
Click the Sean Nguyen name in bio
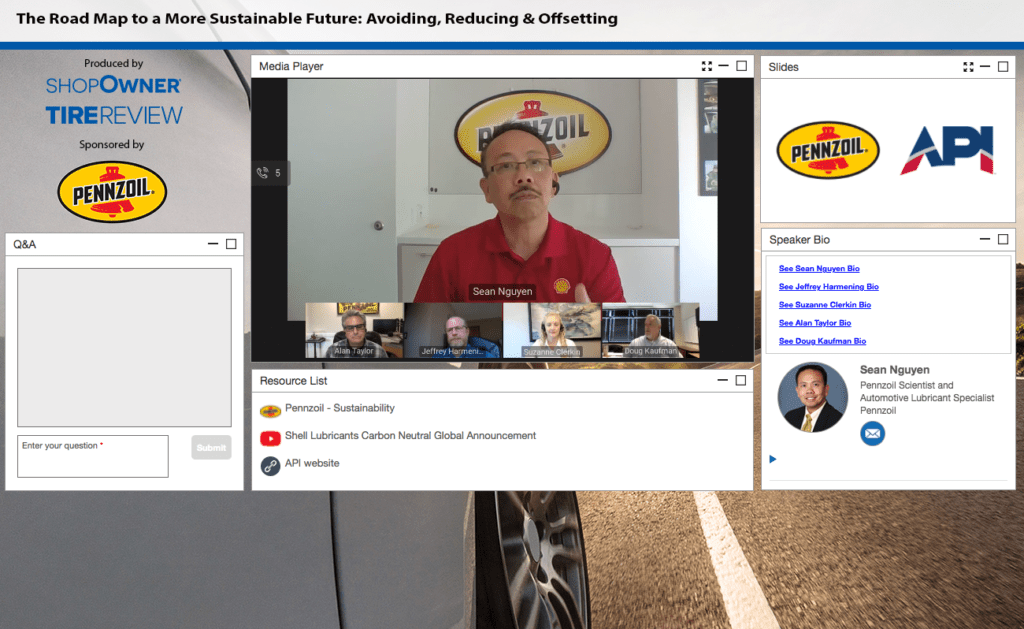(x=895, y=370)
